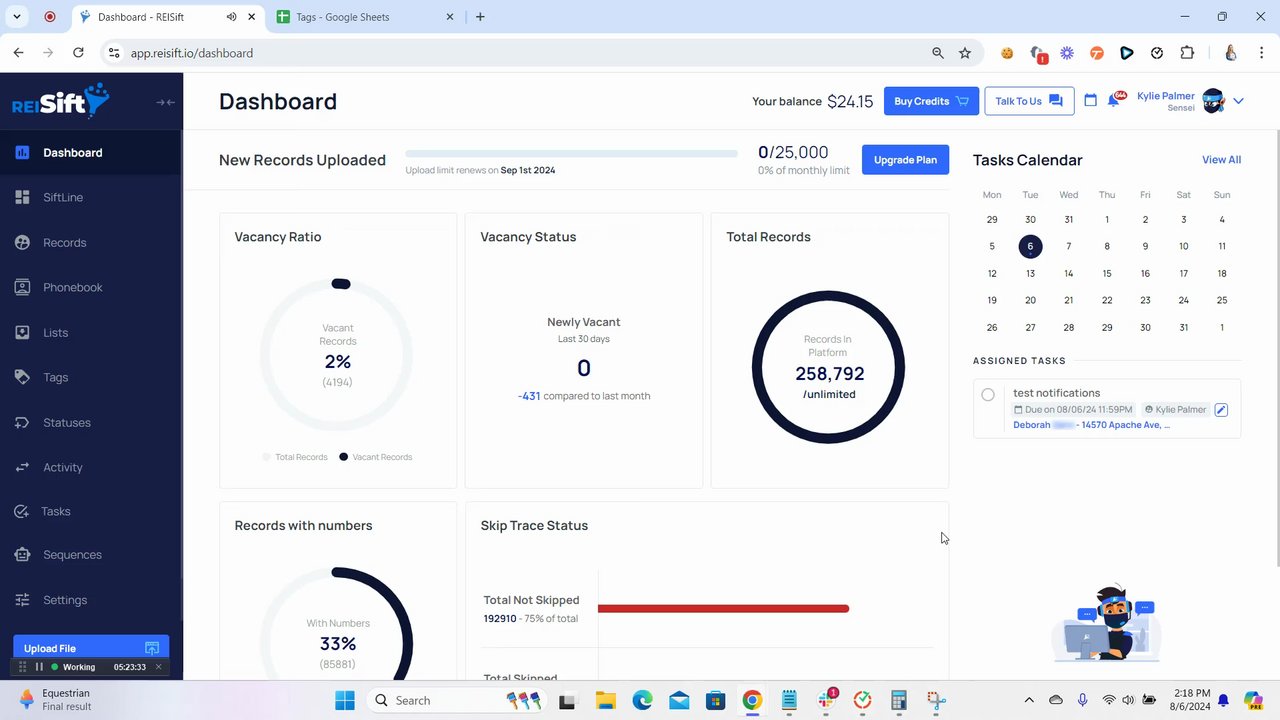Open the Chrome three-dot menu
Screen dimensions: 1280x720
1261,53
